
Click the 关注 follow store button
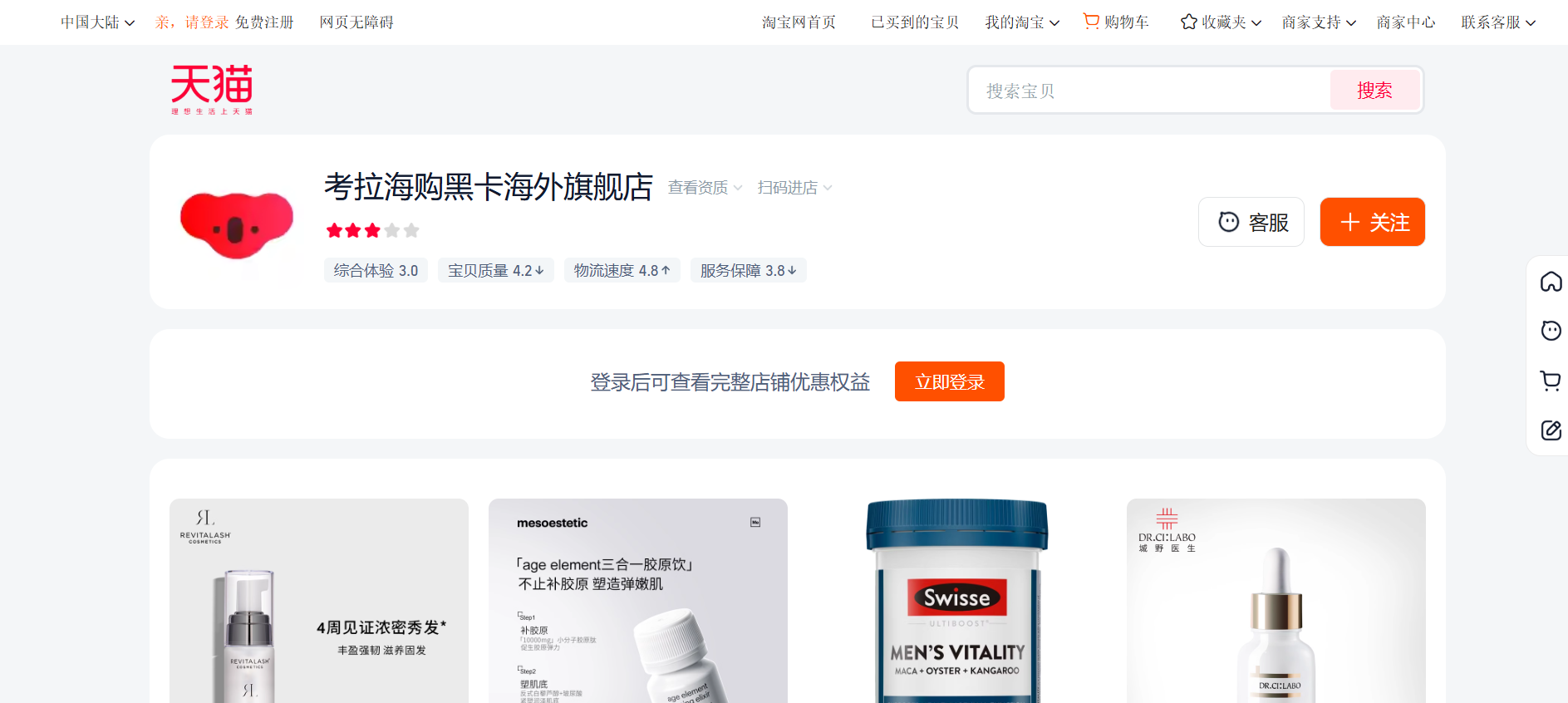click(1373, 222)
